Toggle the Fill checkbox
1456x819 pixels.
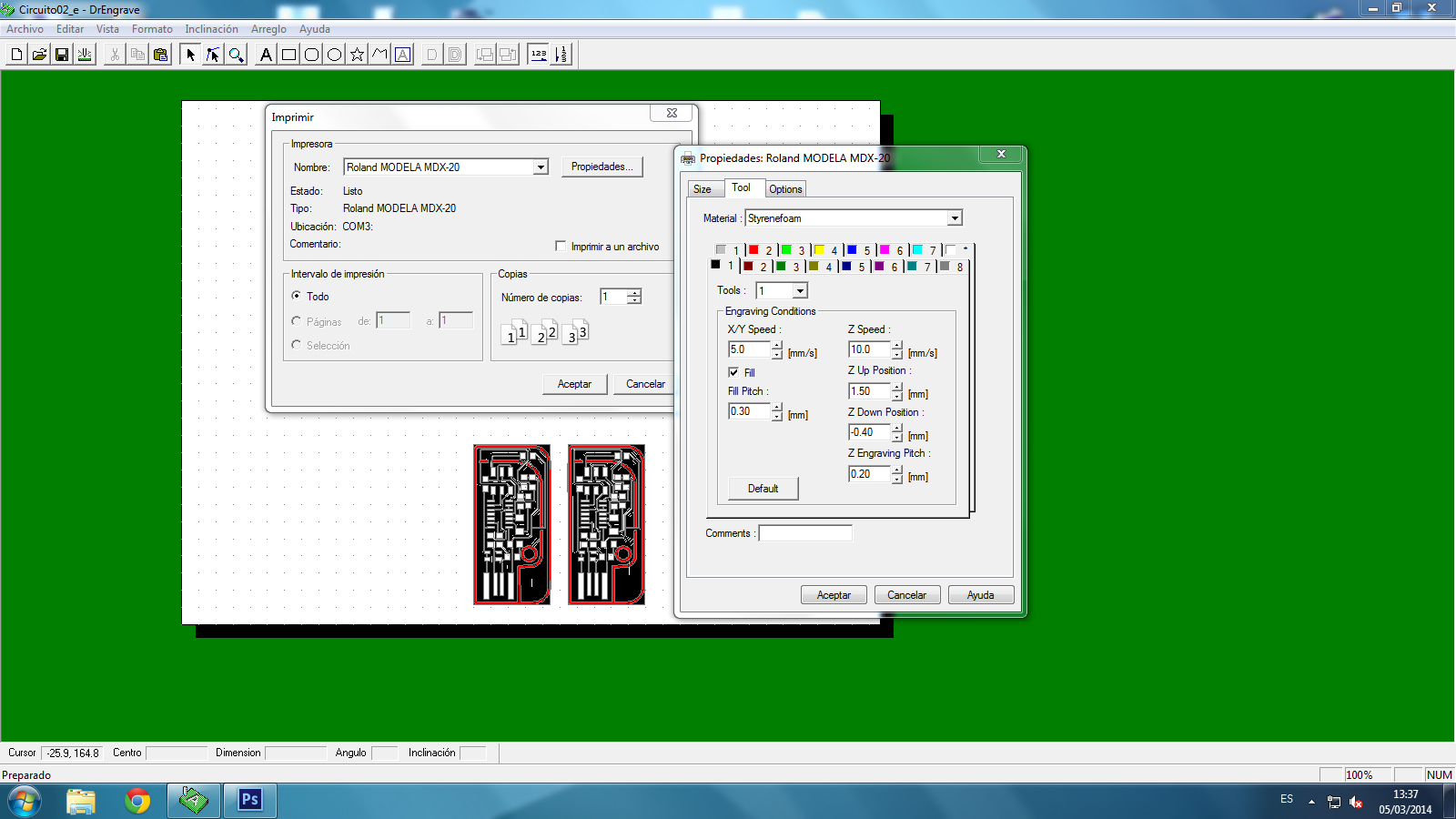[x=733, y=372]
